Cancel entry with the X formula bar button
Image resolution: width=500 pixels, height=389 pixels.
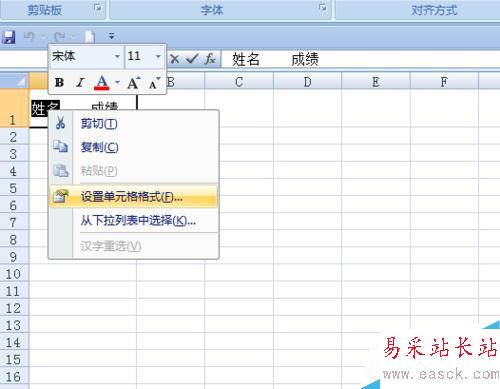tap(175, 59)
